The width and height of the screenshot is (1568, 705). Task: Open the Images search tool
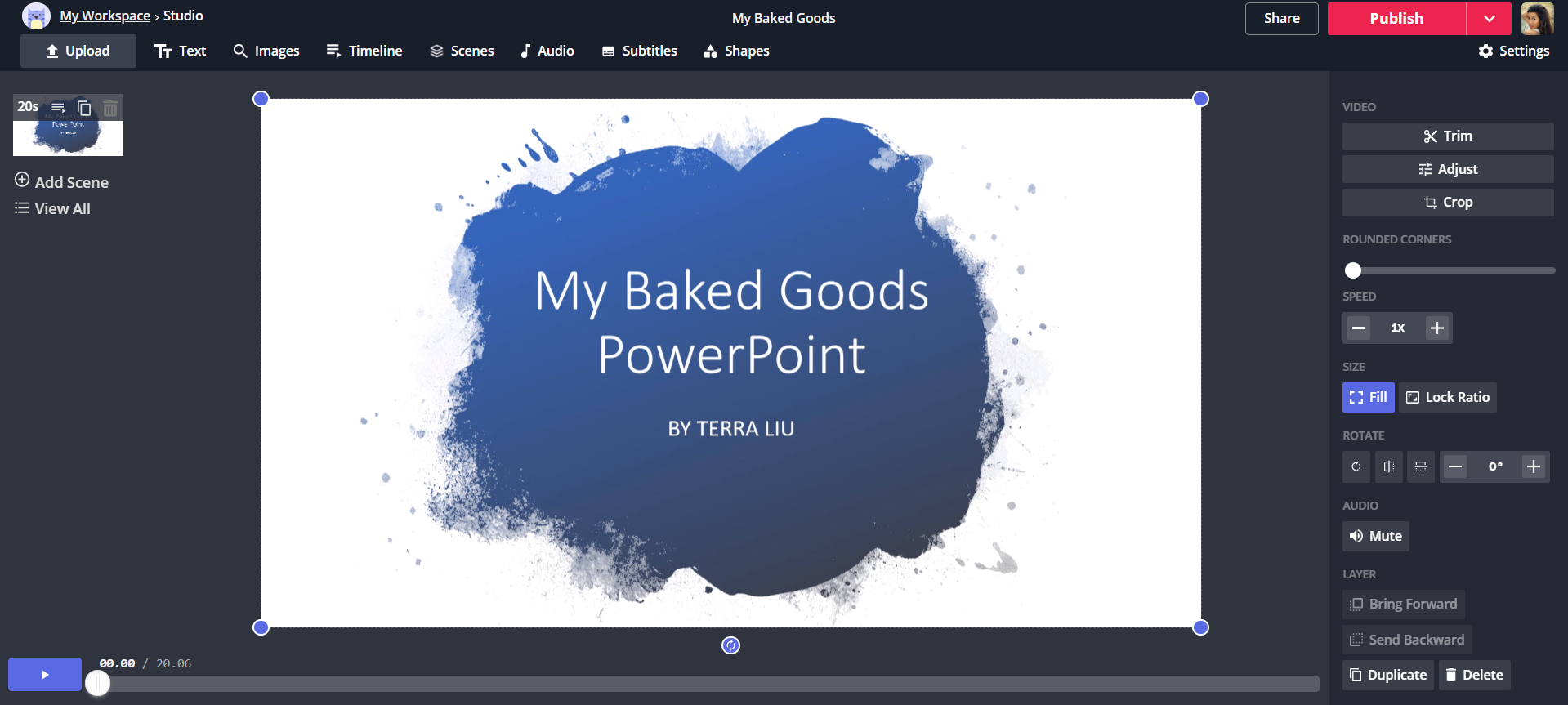click(x=266, y=51)
